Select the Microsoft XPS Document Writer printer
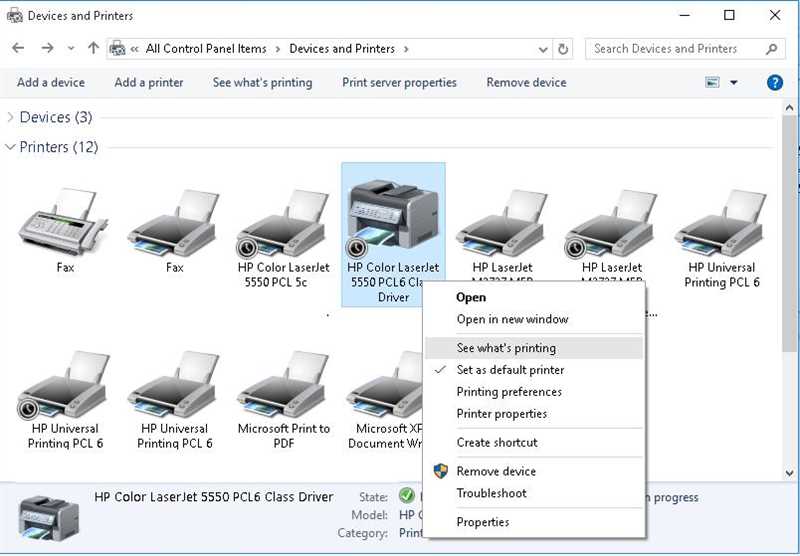Screen dimensions: 800x556 click(x=385, y=400)
